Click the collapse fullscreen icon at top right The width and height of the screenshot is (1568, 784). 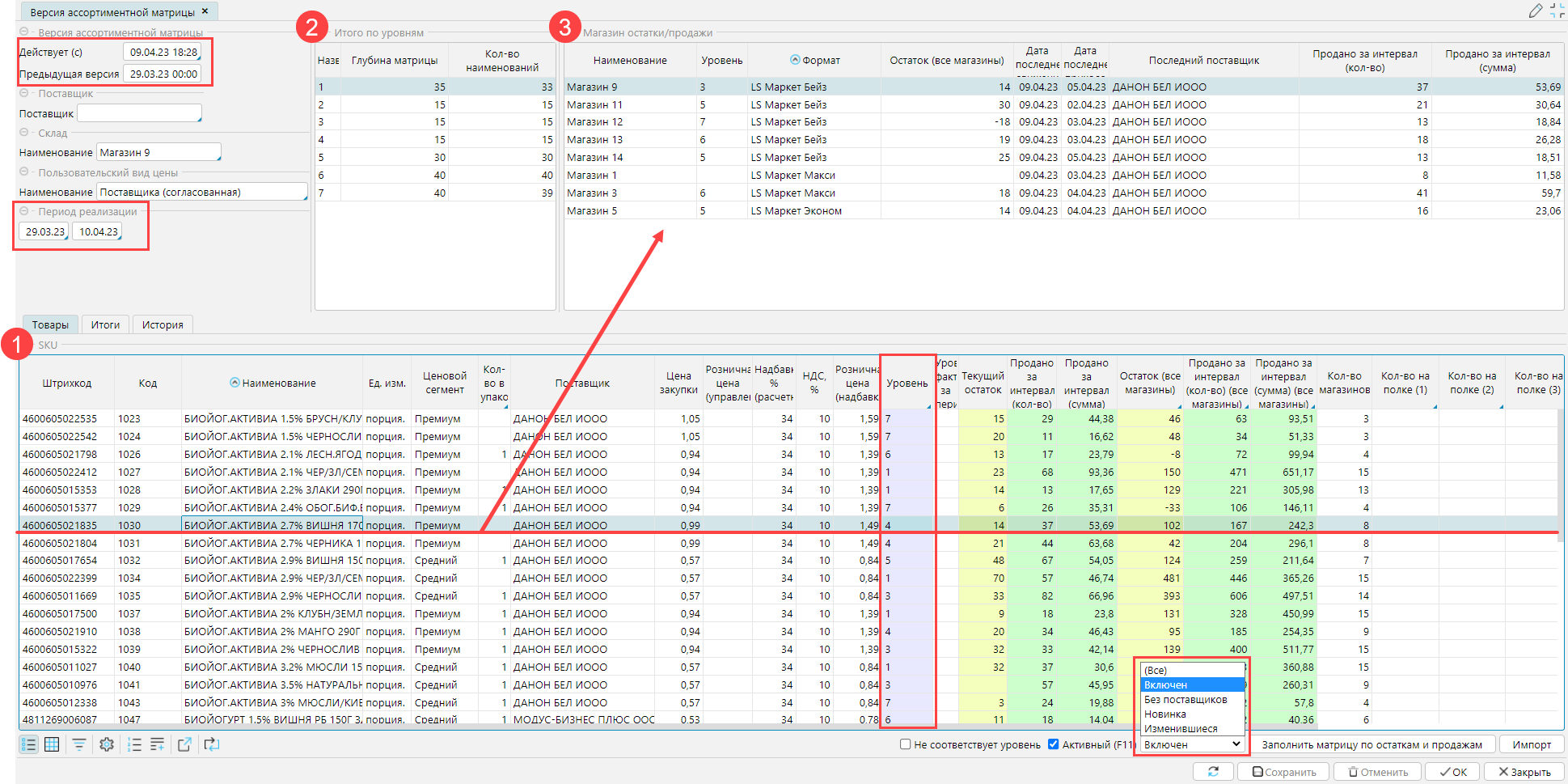1557,11
